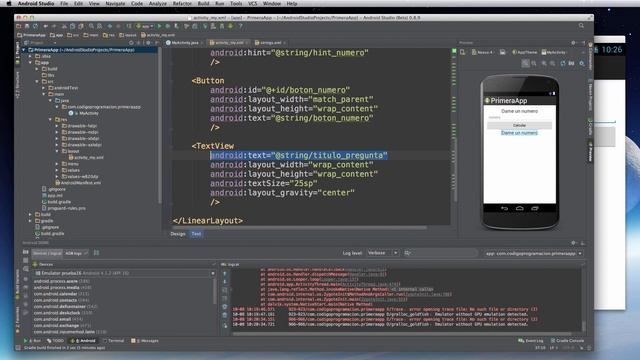Collapse the res folder node
Screen dimensions: 640x360
pos(51,120)
